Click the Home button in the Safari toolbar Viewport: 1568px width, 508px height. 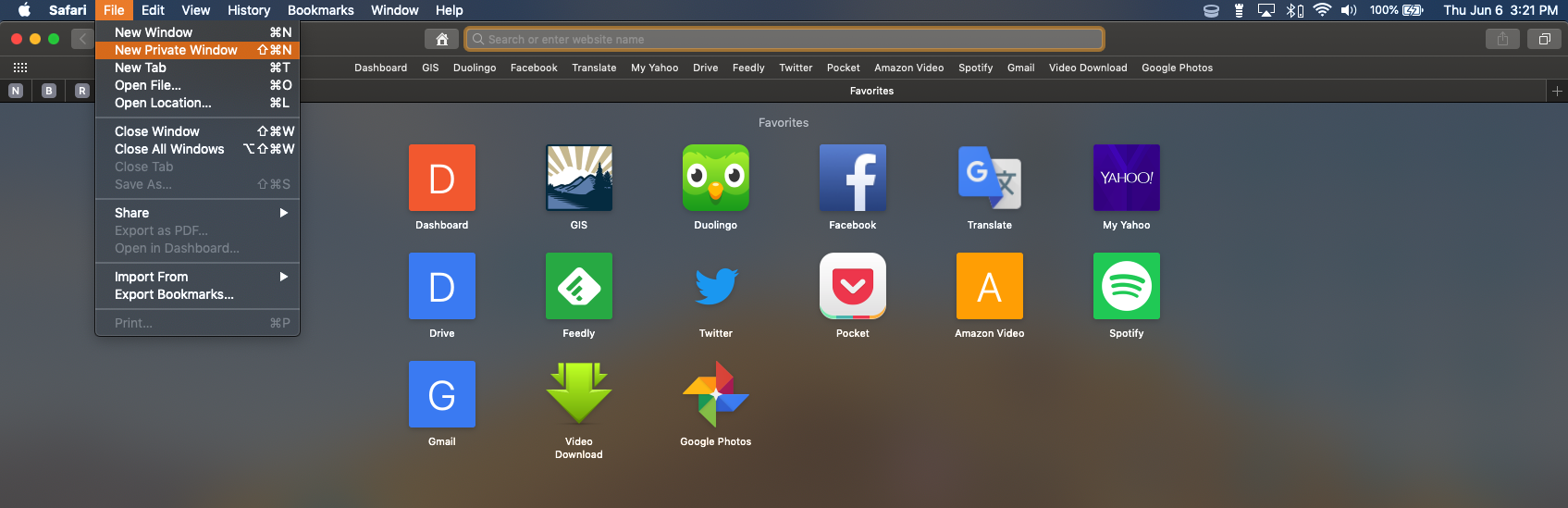click(x=442, y=39)
